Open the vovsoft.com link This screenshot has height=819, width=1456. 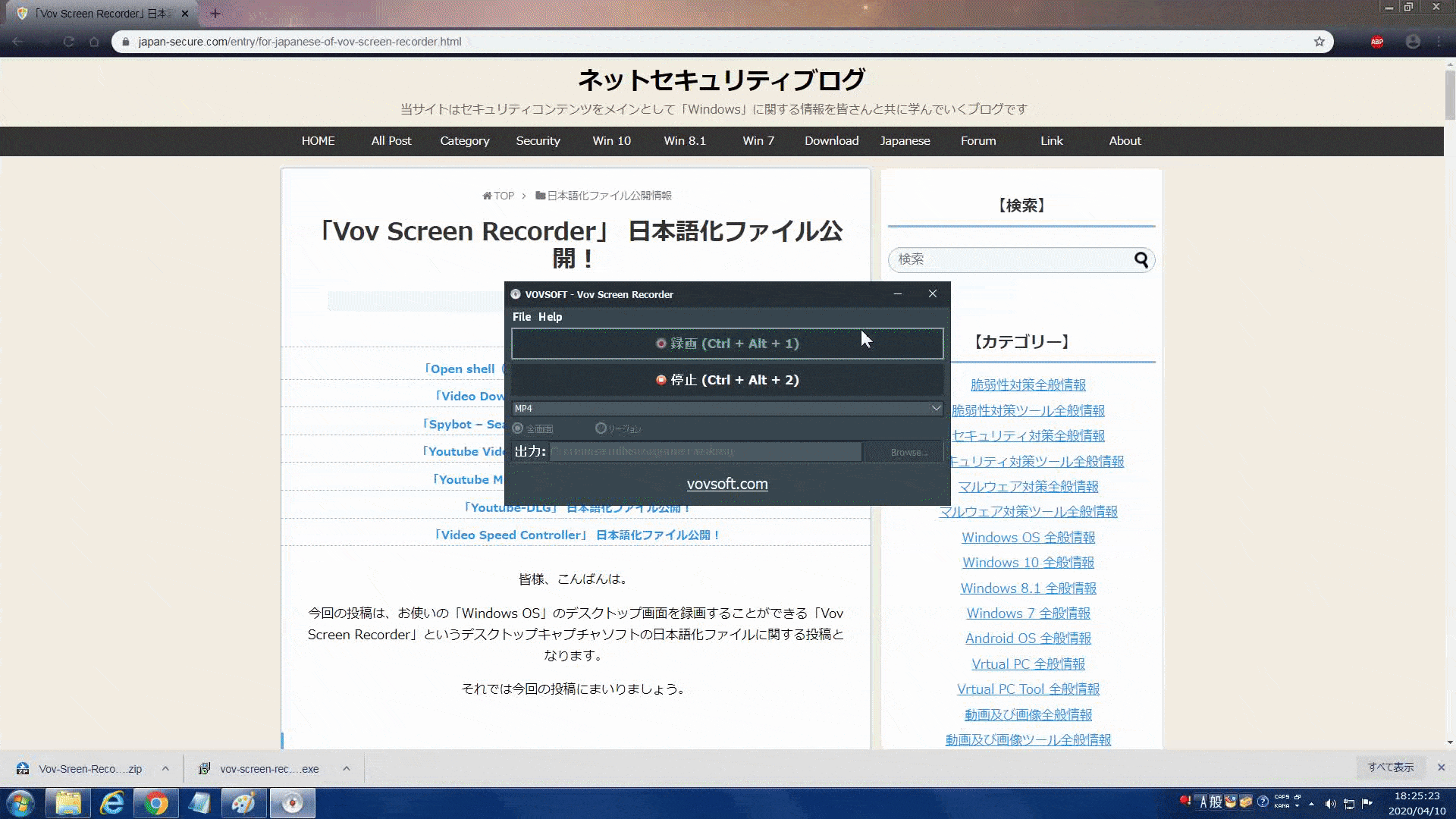(727, 484)
